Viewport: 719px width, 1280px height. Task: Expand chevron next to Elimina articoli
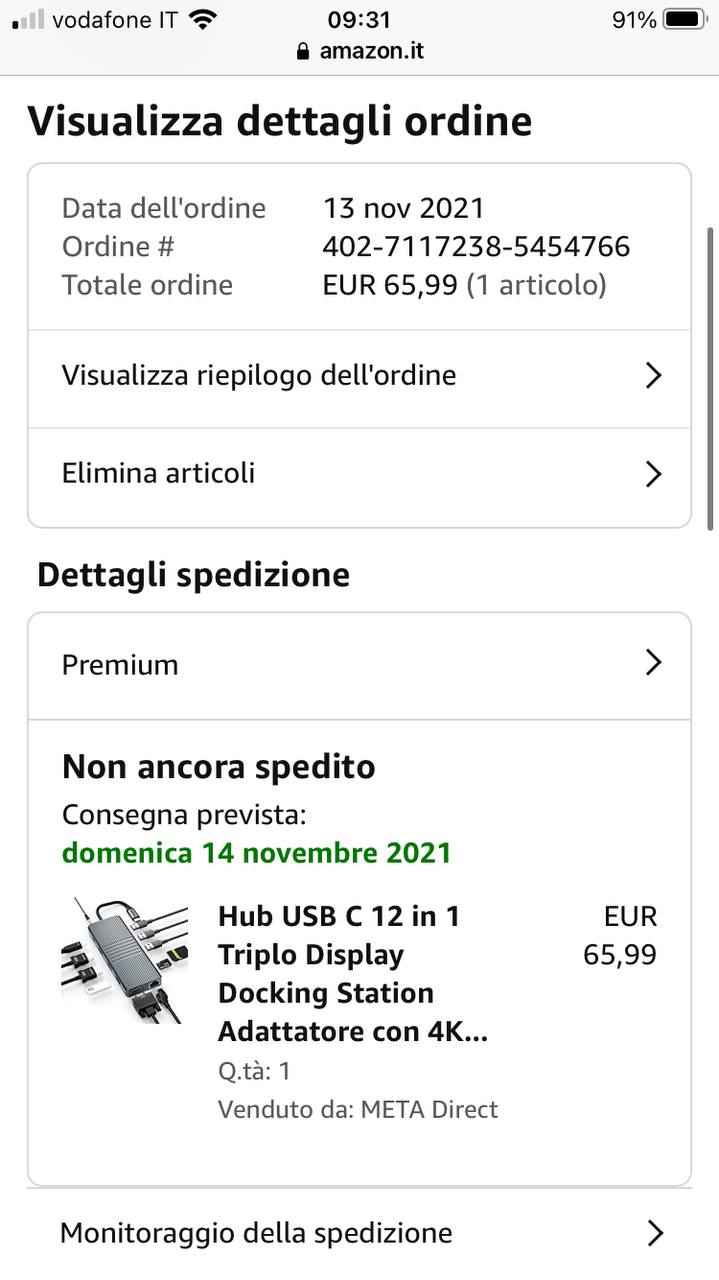click(653, 473)
